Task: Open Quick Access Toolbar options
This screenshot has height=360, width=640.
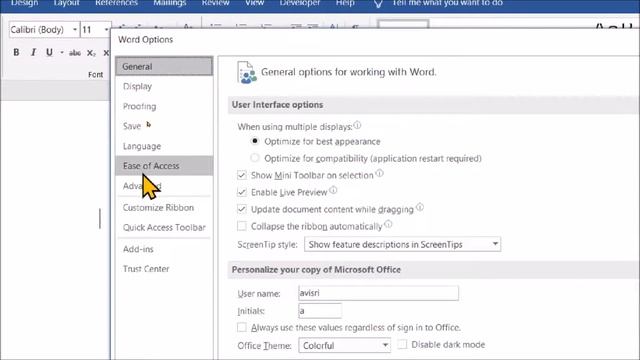Action: 164,227
